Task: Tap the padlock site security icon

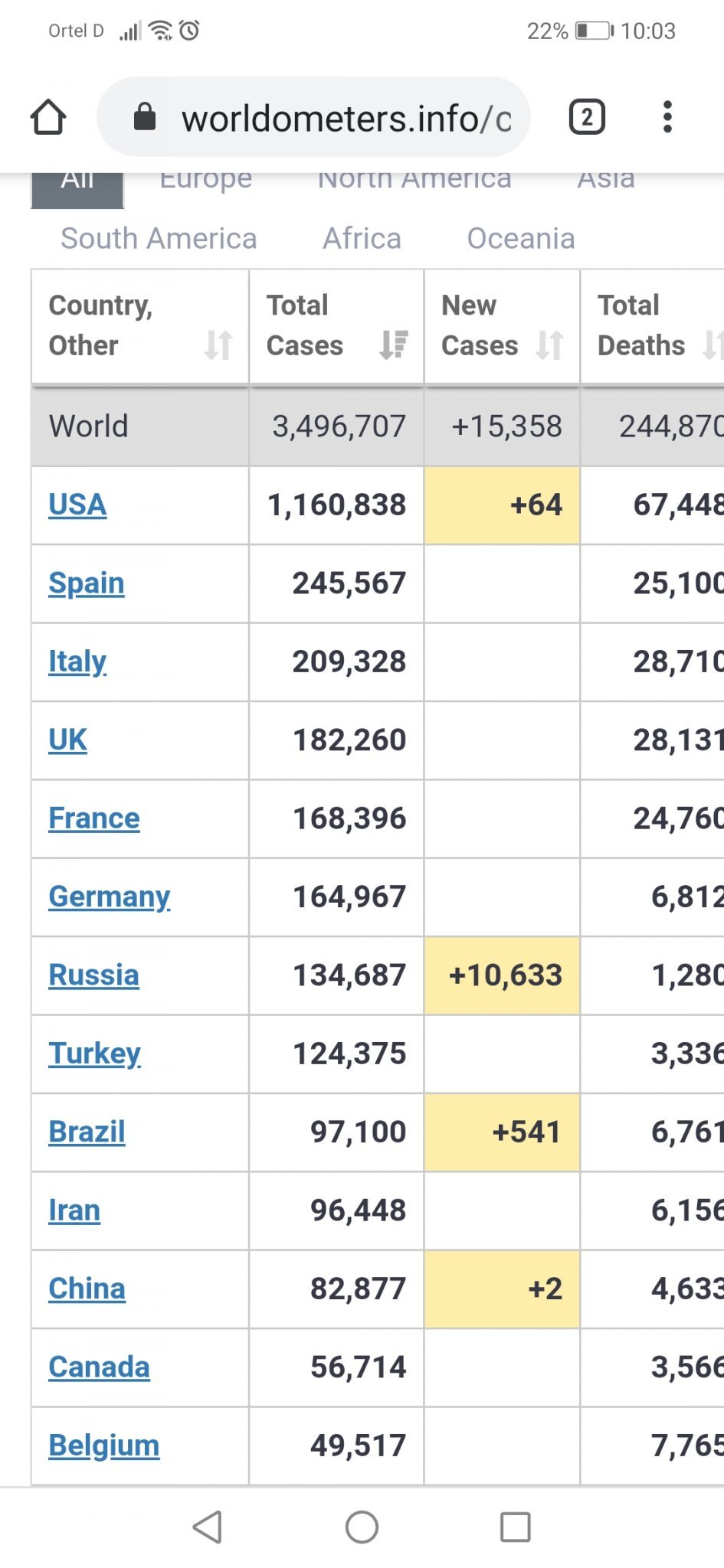Action: click(145, 118)
